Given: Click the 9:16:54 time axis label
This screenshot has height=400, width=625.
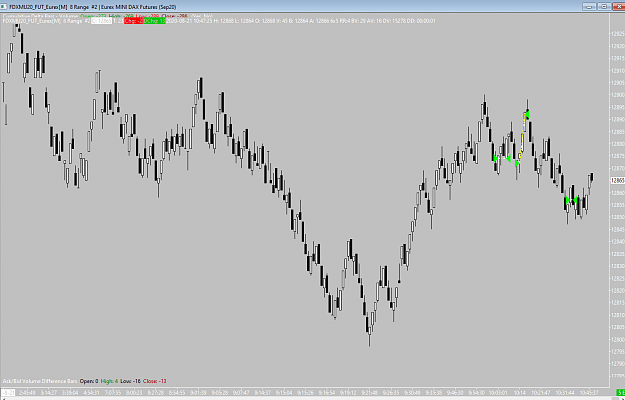Looking at the screenshot, I should [325, 392].
